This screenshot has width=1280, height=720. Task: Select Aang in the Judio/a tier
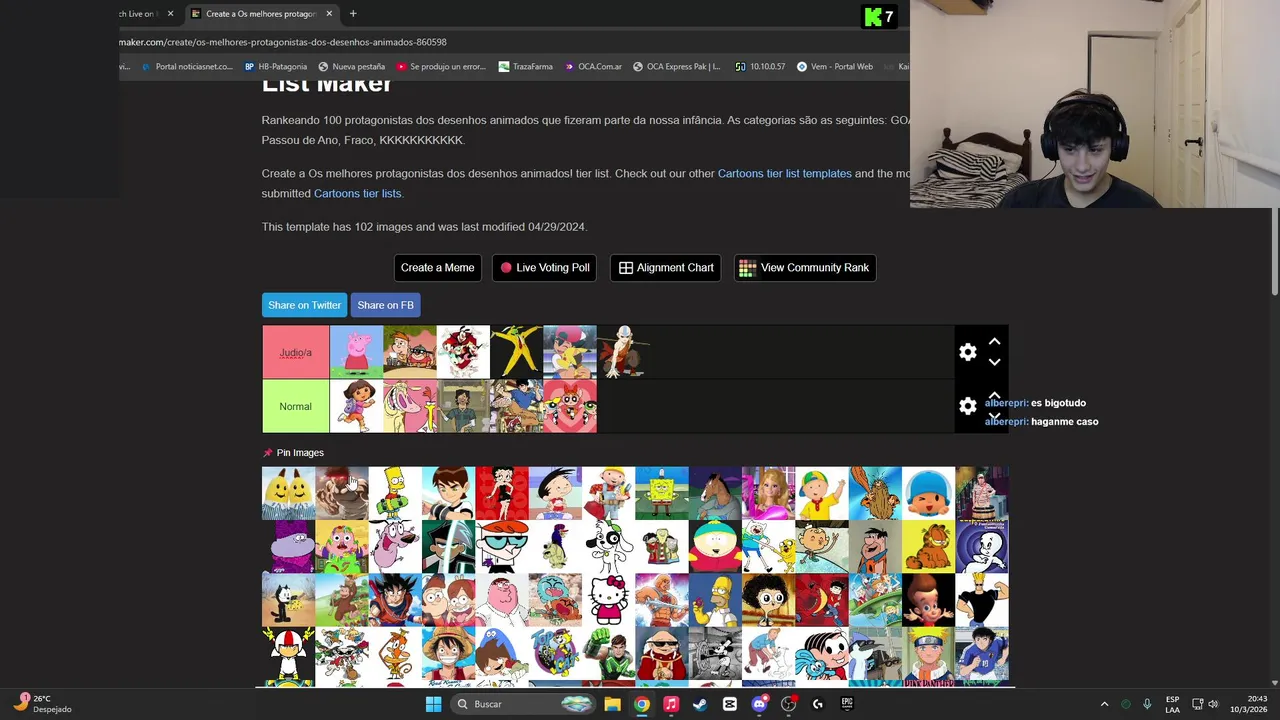(623, 352)
